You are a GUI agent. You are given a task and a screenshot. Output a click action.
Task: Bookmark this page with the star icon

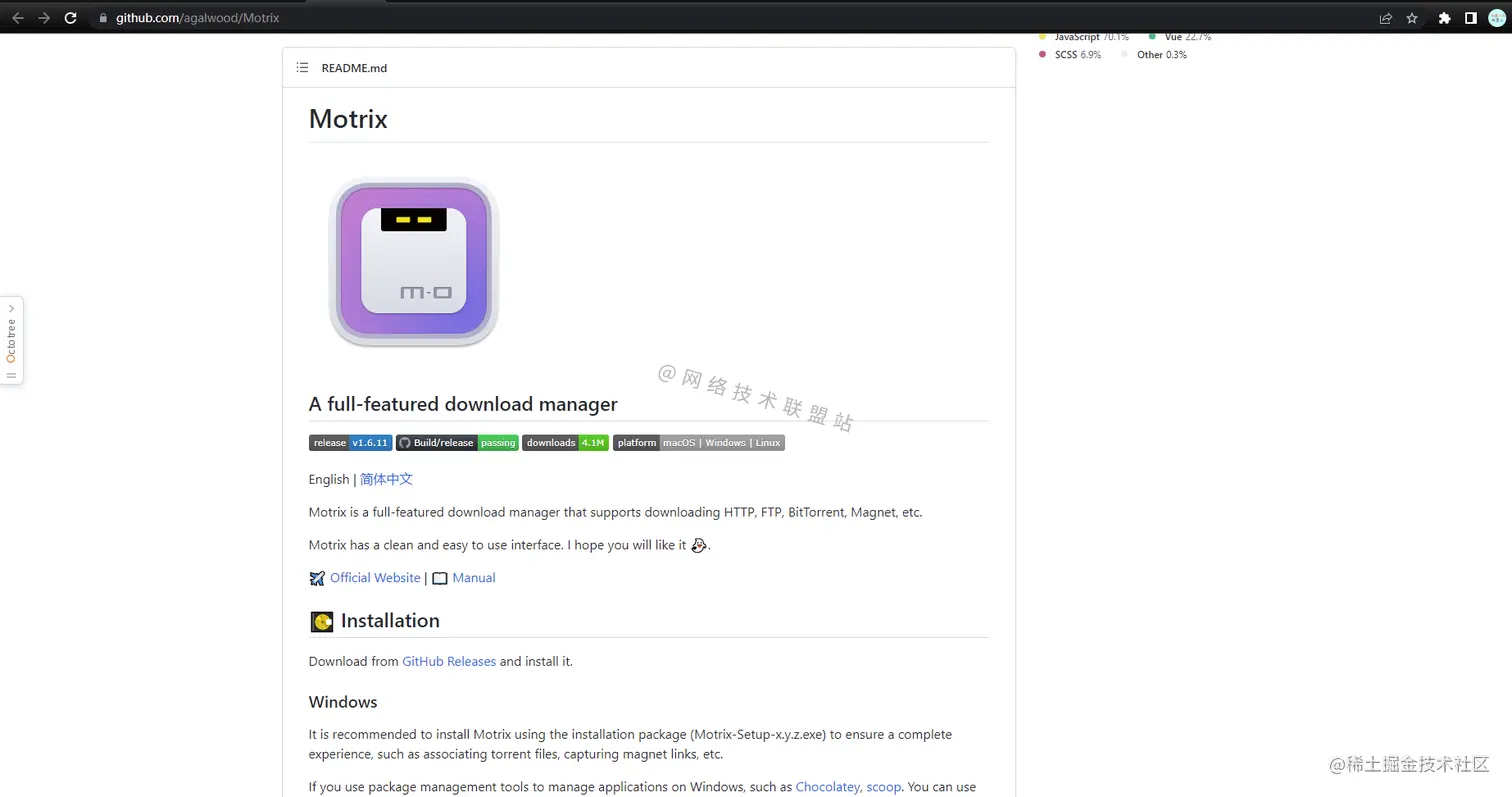pos(1412,18)
